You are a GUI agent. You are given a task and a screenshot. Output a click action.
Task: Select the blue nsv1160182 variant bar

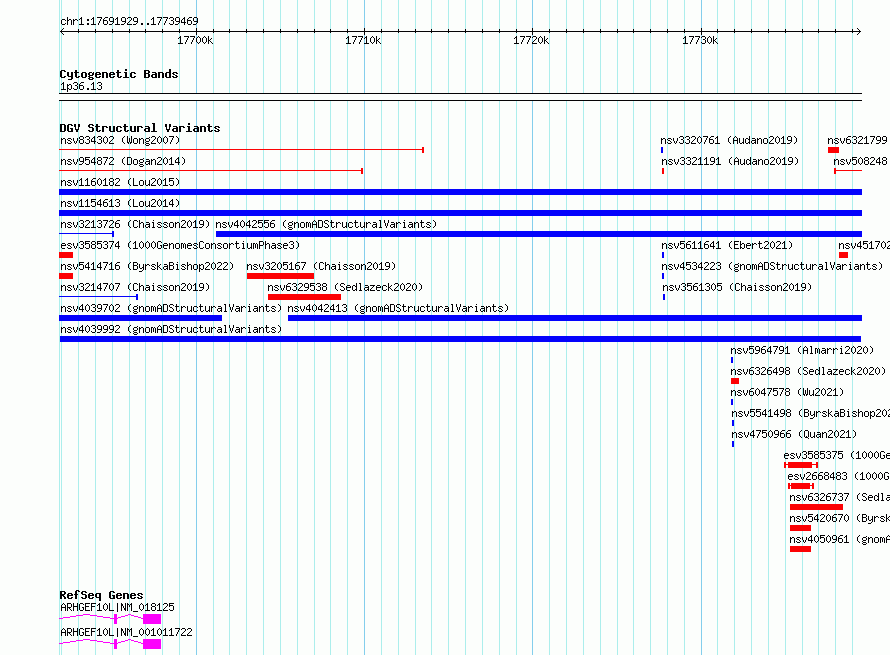460,192
